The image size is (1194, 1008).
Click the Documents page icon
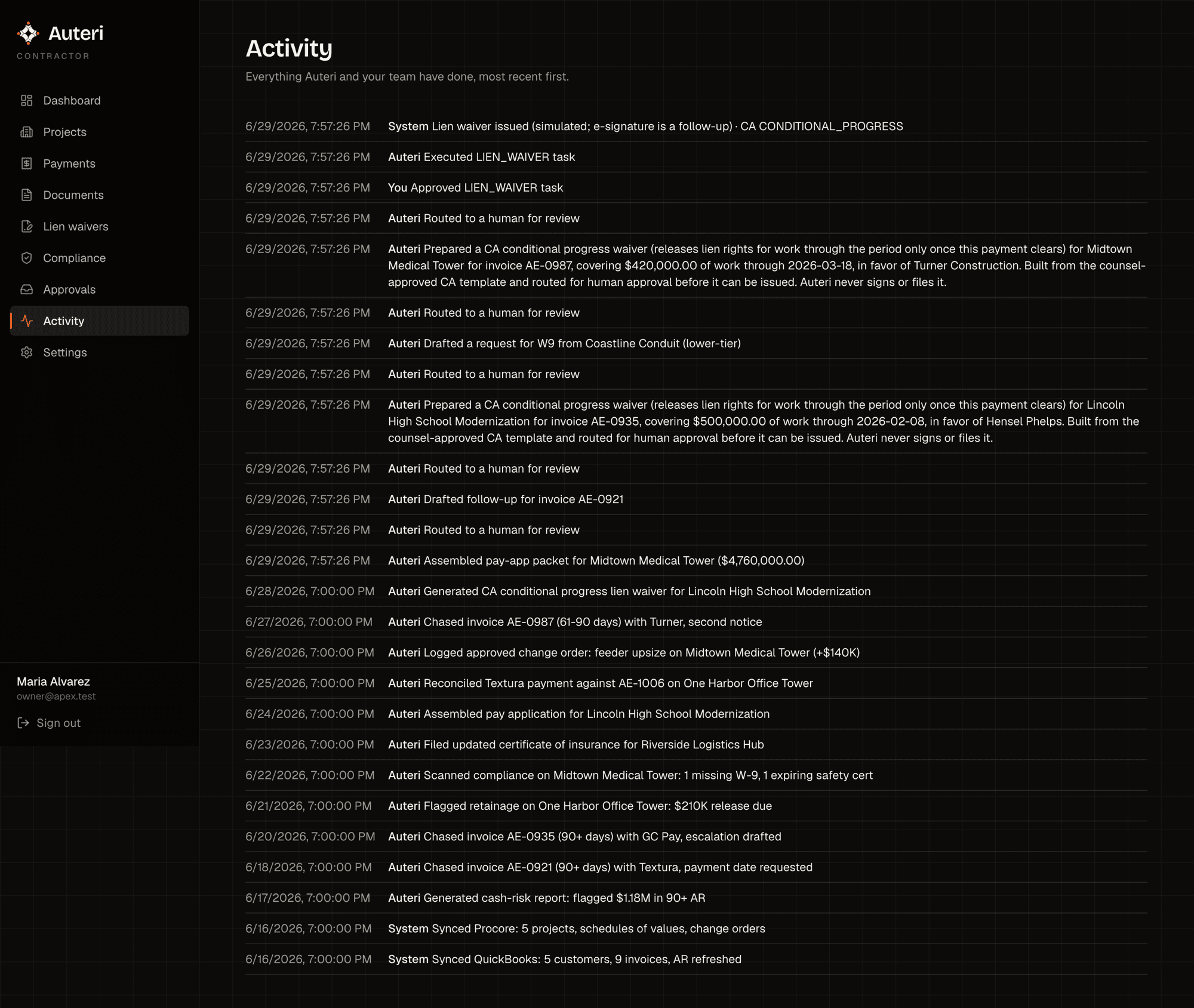27,195
